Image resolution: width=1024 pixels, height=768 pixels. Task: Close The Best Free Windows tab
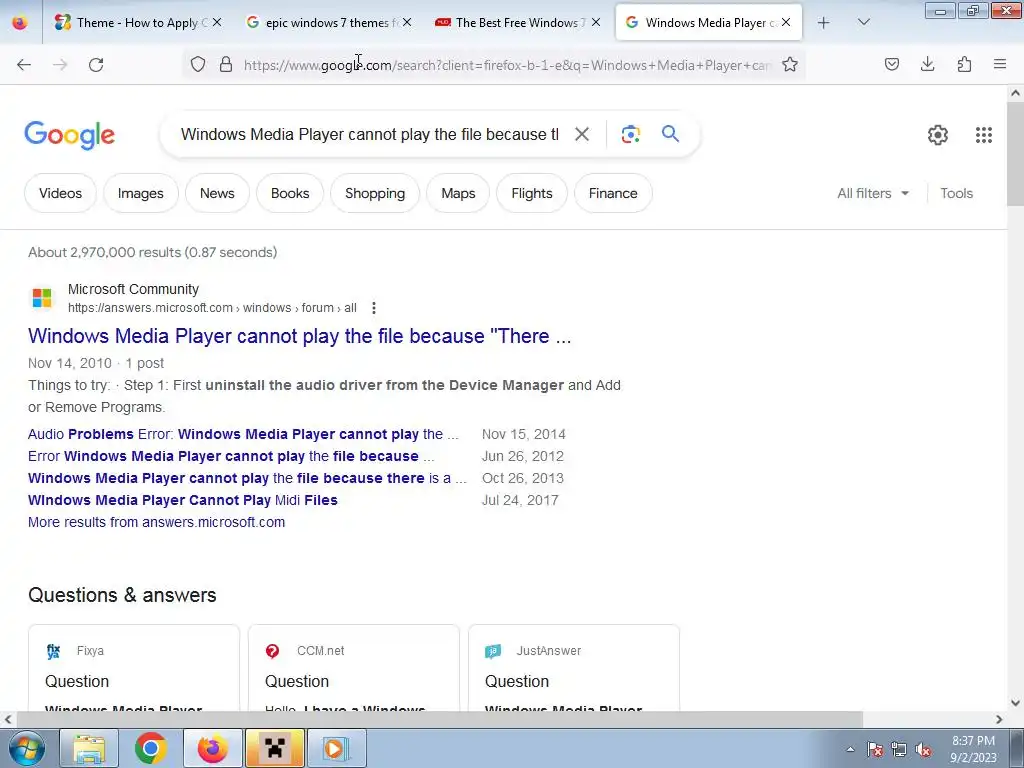coord(596,23)
